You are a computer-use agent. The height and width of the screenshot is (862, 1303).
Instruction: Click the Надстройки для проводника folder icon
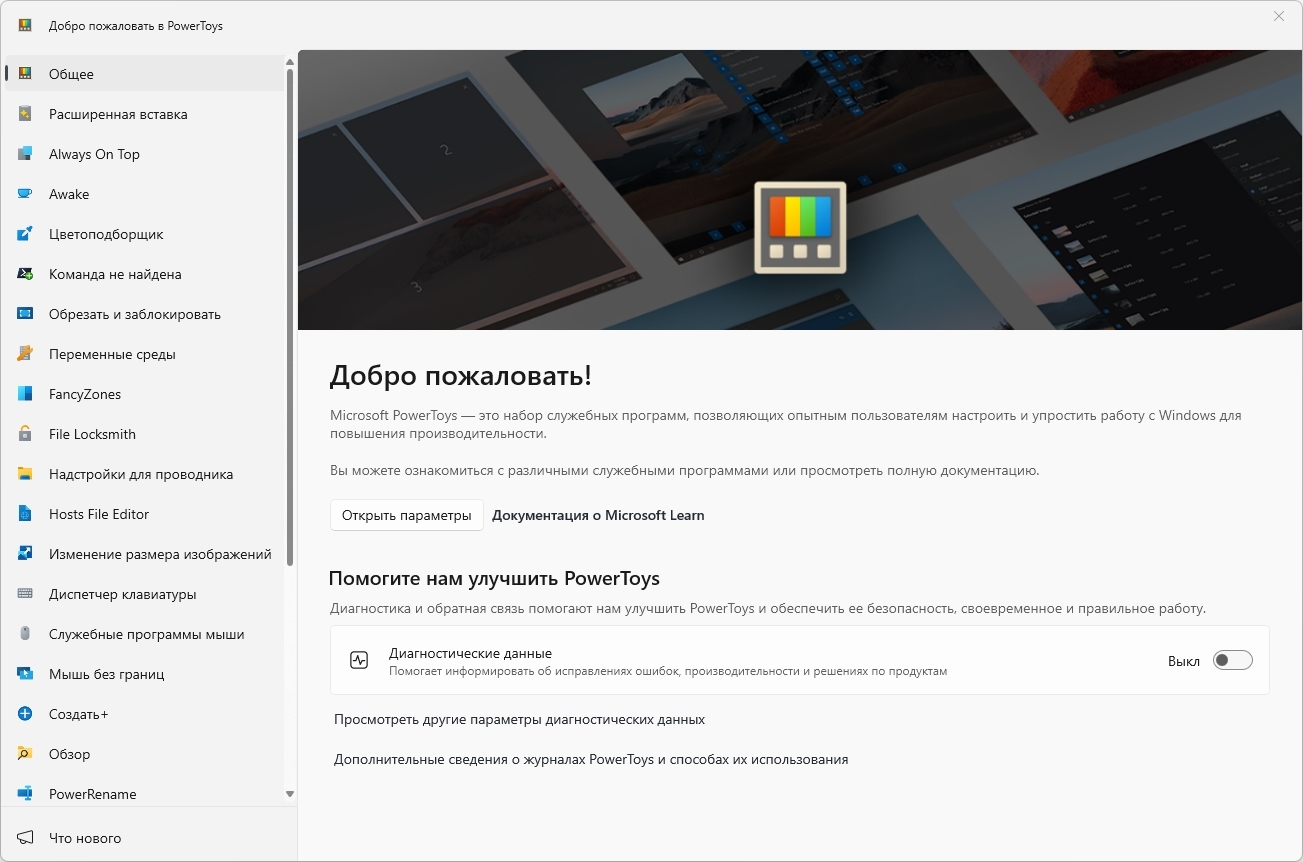click(x=25, y=474)
